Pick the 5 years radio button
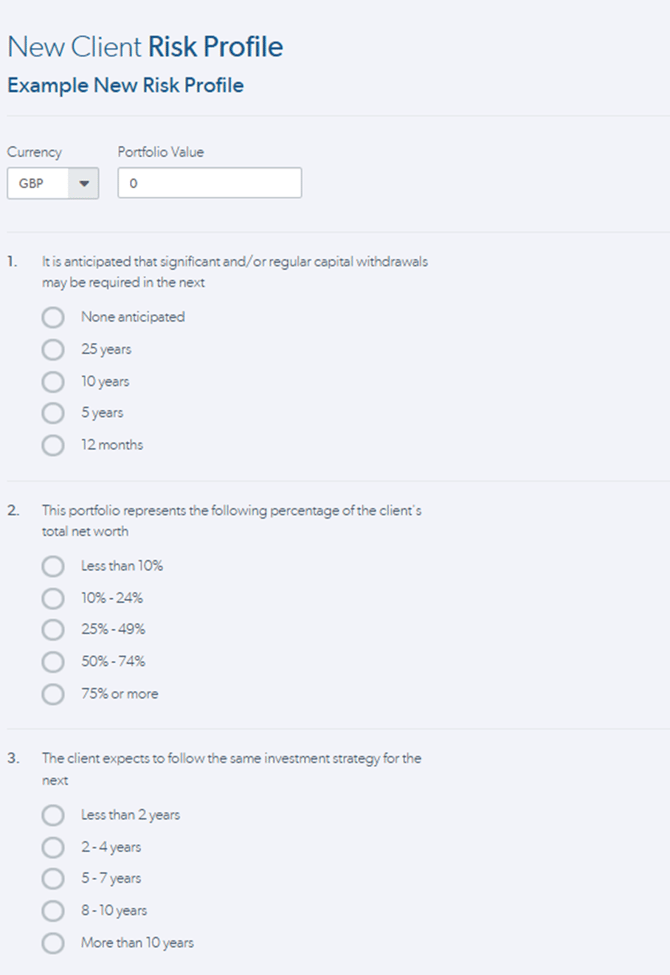 click(53, 413)
